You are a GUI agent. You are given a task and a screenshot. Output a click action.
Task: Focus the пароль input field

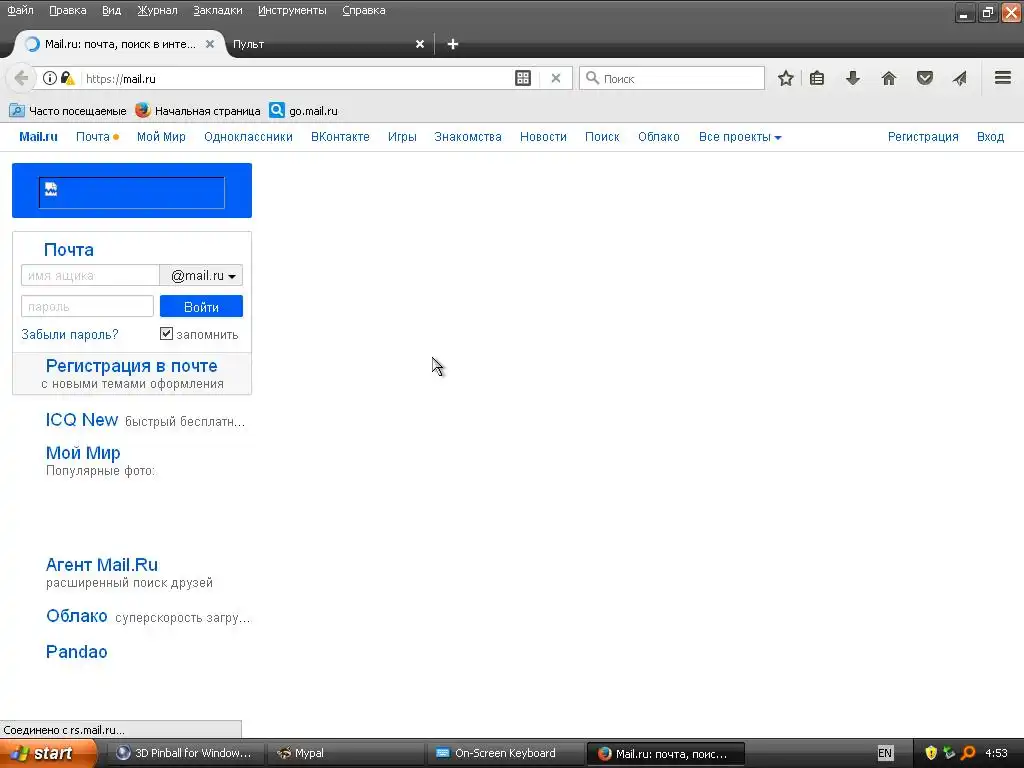coord(88,306)
